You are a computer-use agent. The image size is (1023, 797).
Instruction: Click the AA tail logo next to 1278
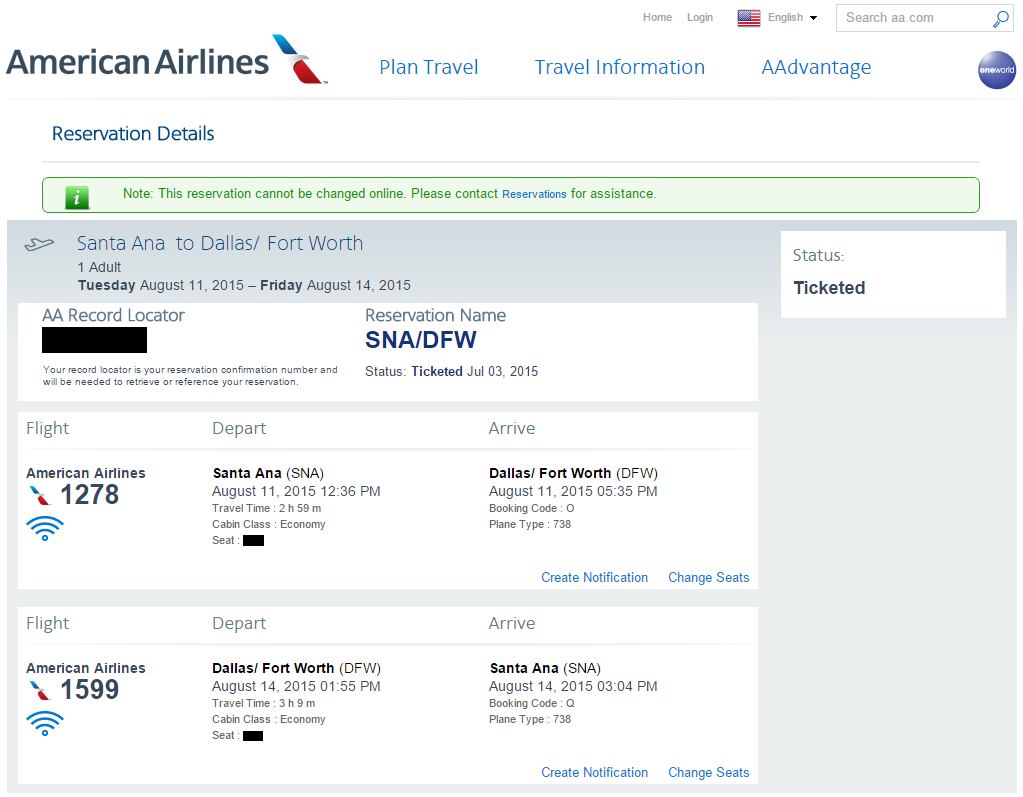pos(40,496)
